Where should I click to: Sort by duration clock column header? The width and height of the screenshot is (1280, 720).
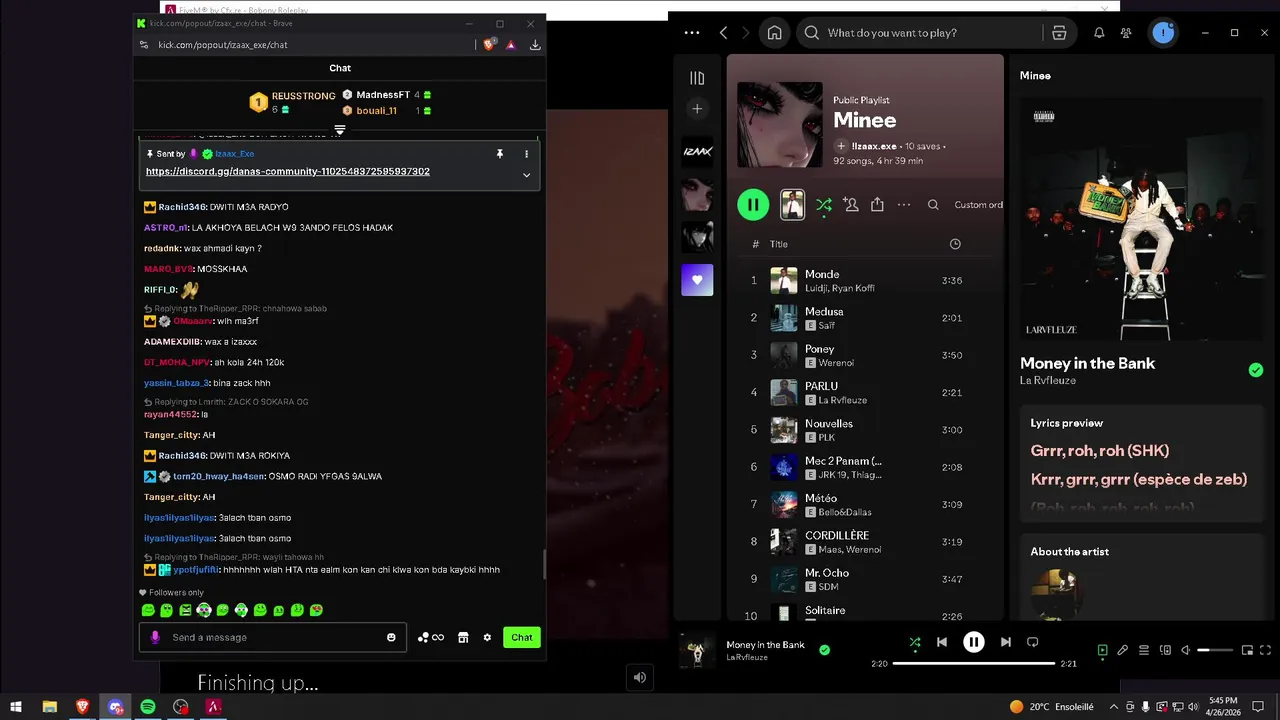954,244
